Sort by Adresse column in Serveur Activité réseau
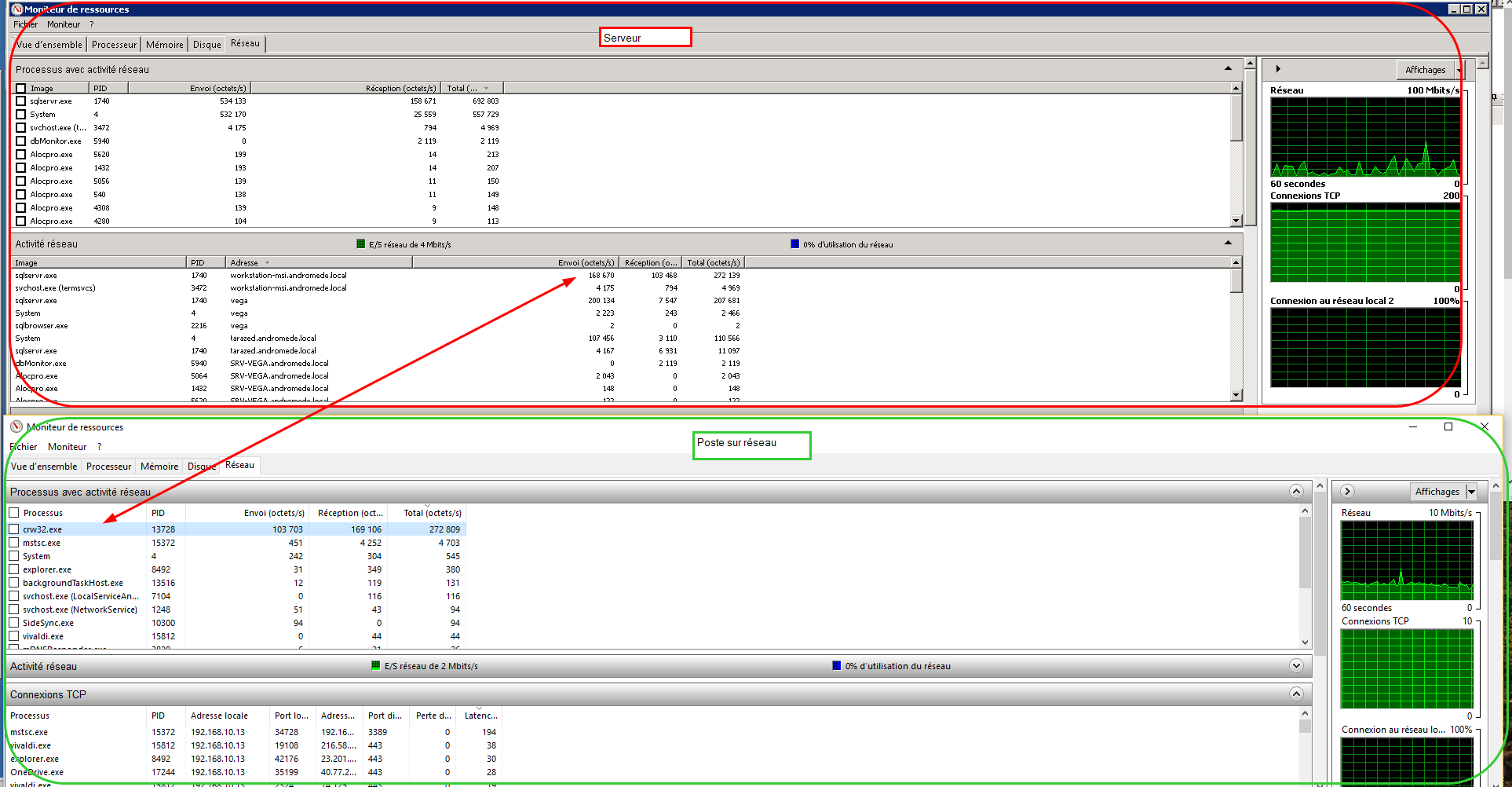1512x787 pixels. [x=319, y=262]
